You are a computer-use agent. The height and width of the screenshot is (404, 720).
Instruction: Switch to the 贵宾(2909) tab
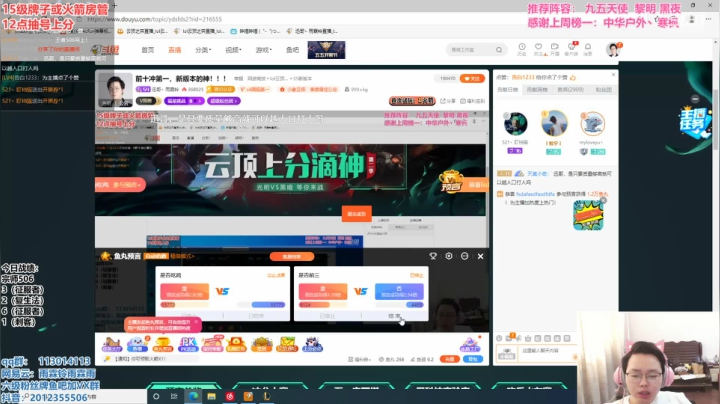[x=570, y=90]
